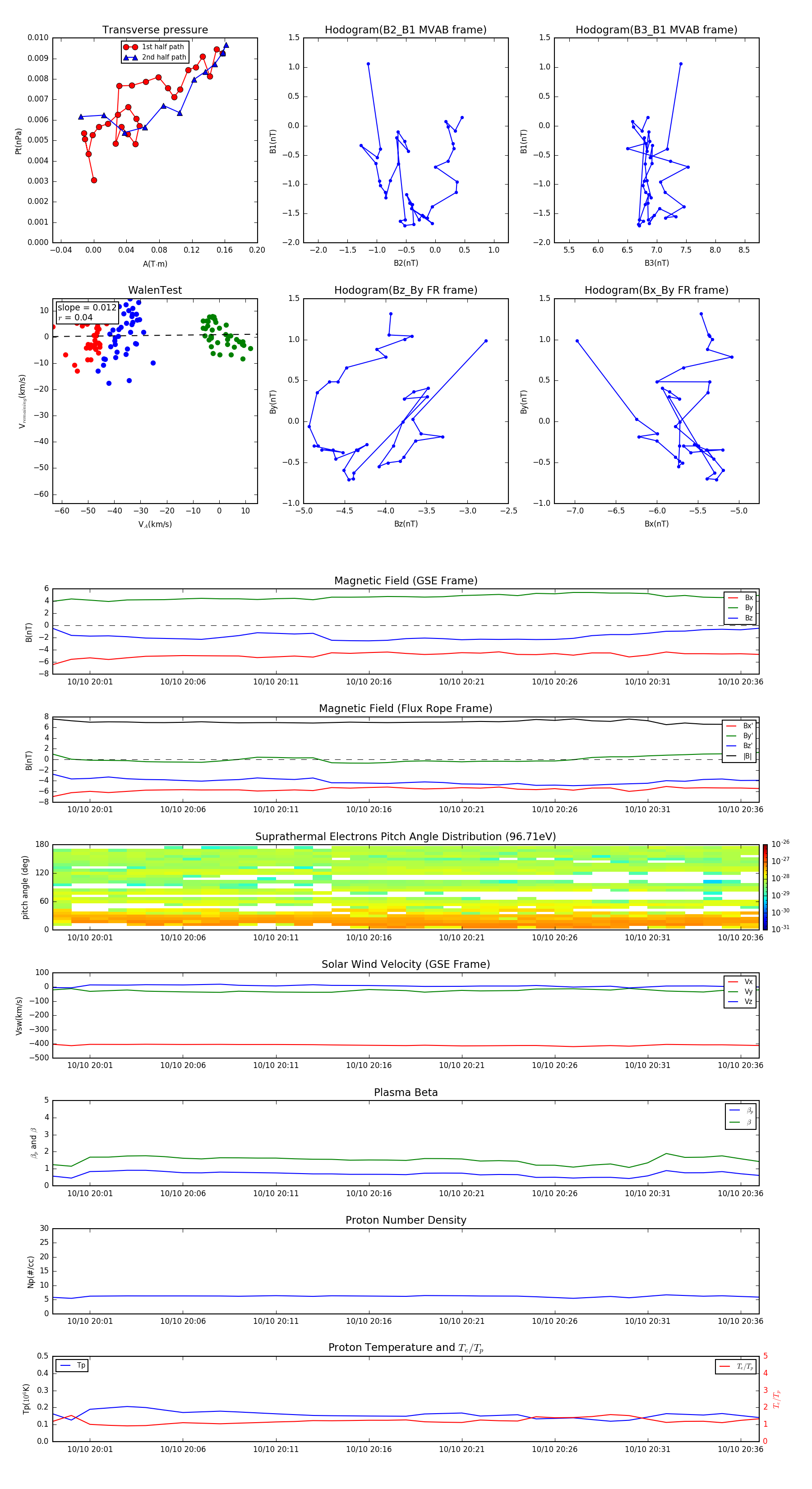Image resolution: width=812 pixels, height=1489 pixels.
Task: Click the βp legend entry in Plasma Beta
Action: [741, 1110]
